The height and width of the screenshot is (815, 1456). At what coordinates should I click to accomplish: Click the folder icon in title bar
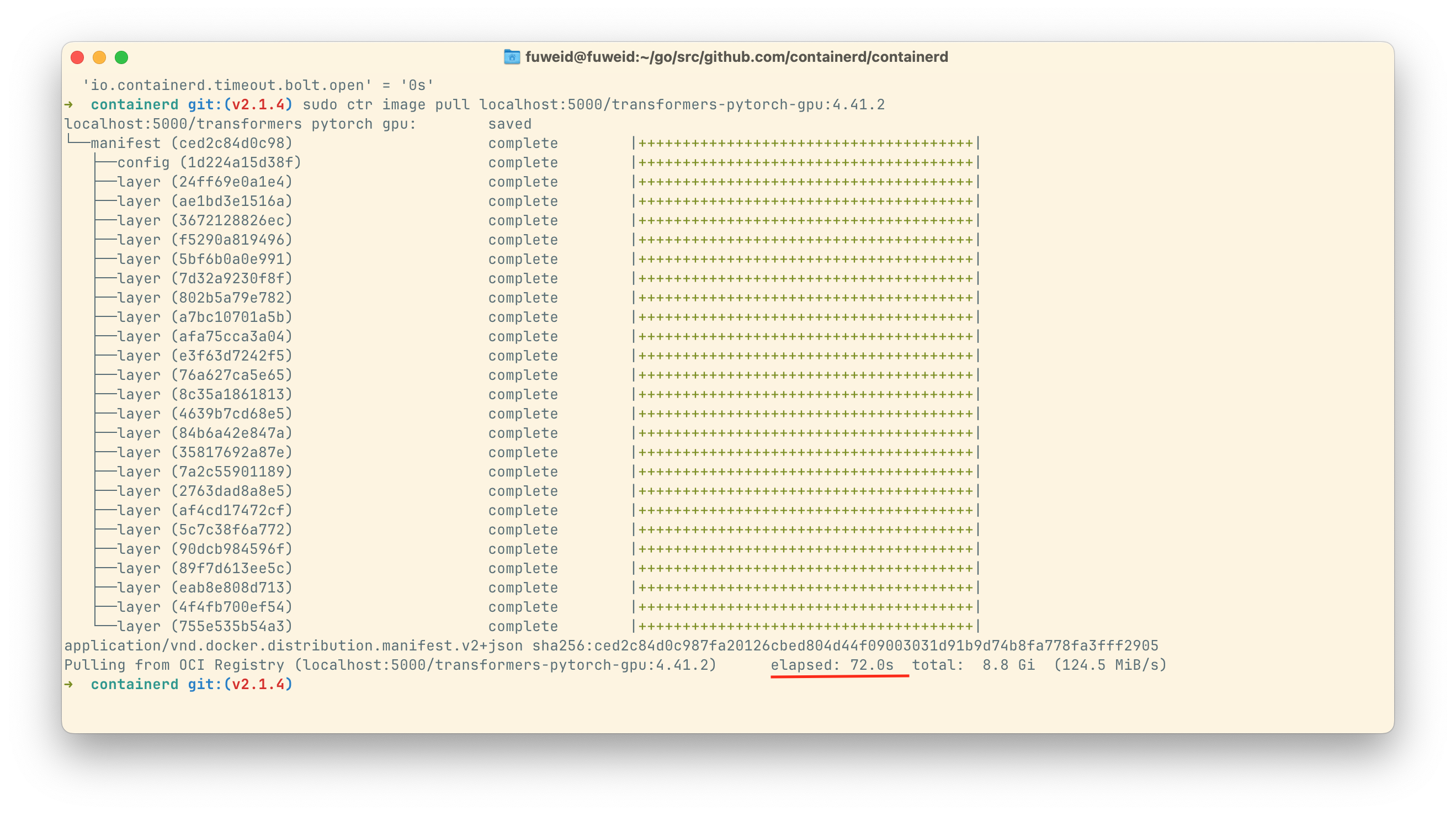512,57
